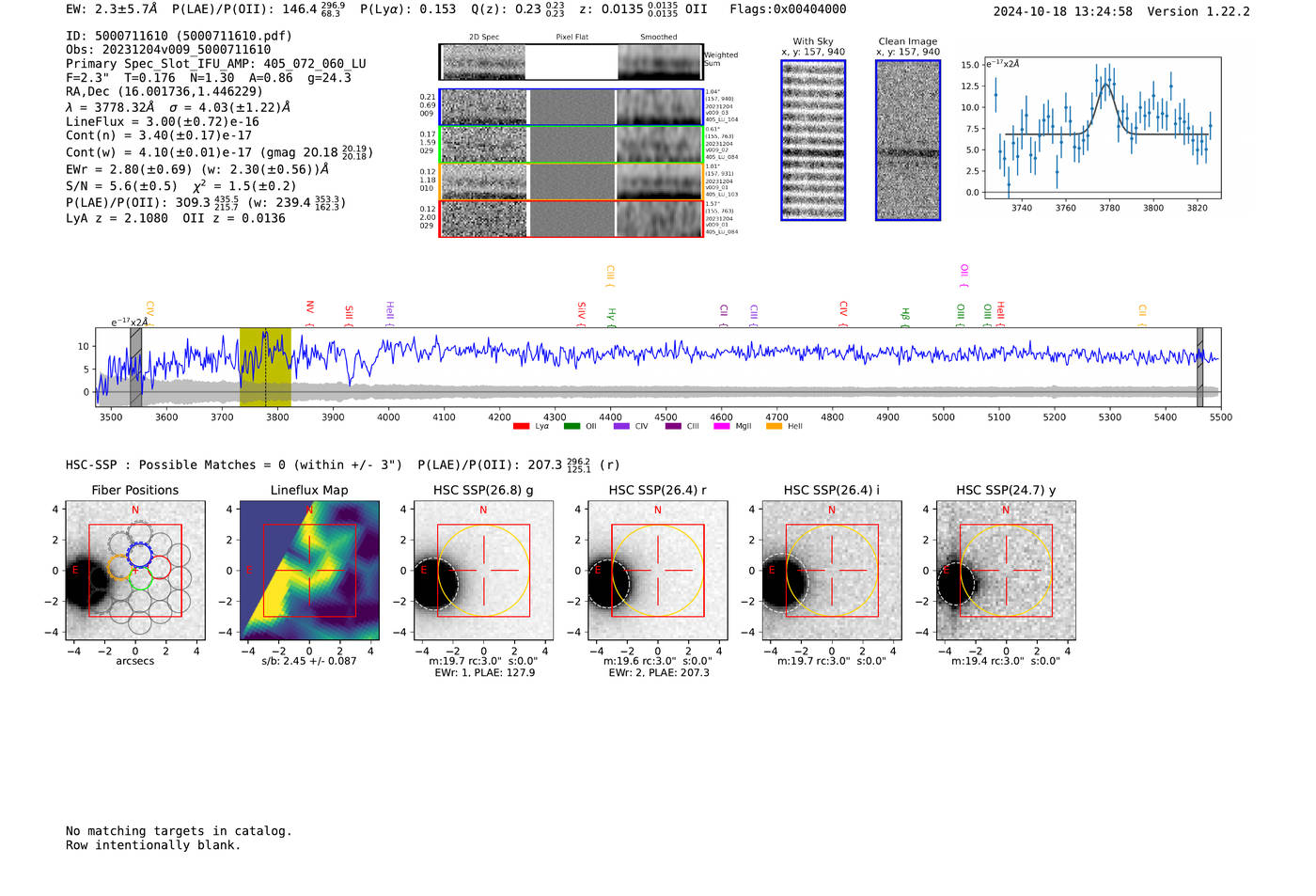Click 'S/N = 5.6(±0.5)' value
The image size is (1316, 896).
[x=121, y=185]
